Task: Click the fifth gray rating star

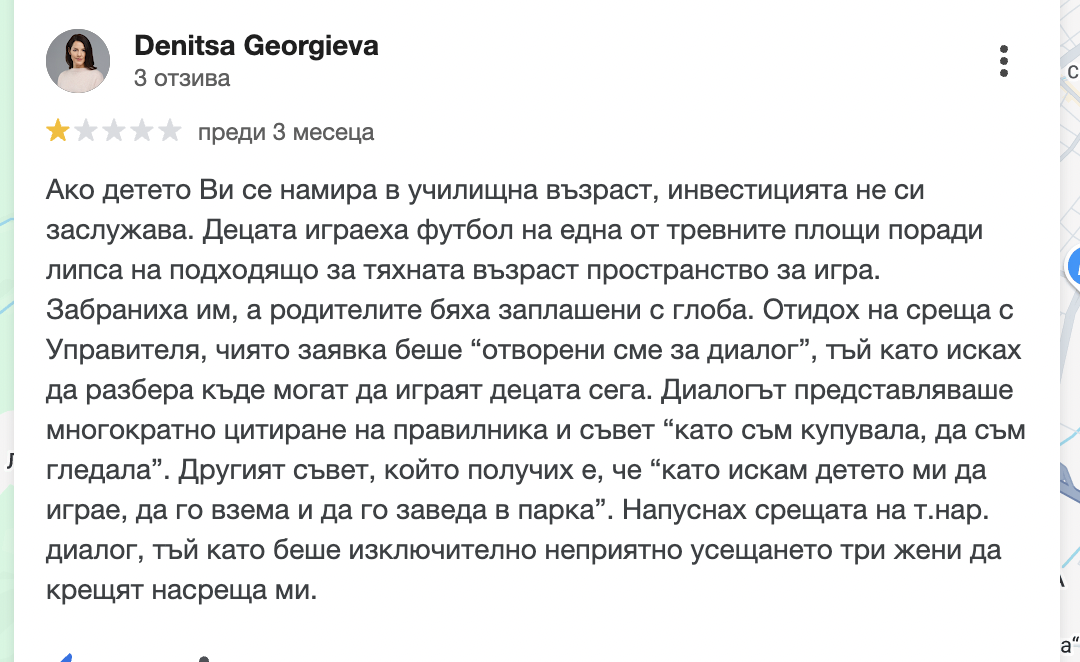Action: pos(170,131)
